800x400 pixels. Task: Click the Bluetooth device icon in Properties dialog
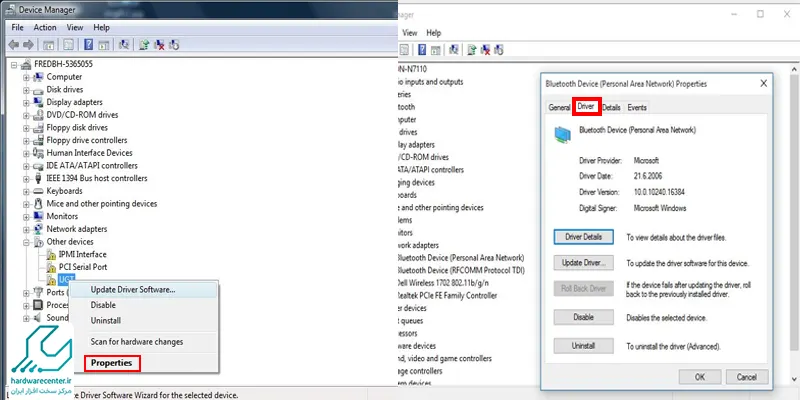pyautogui.click(x=563, y=135)
